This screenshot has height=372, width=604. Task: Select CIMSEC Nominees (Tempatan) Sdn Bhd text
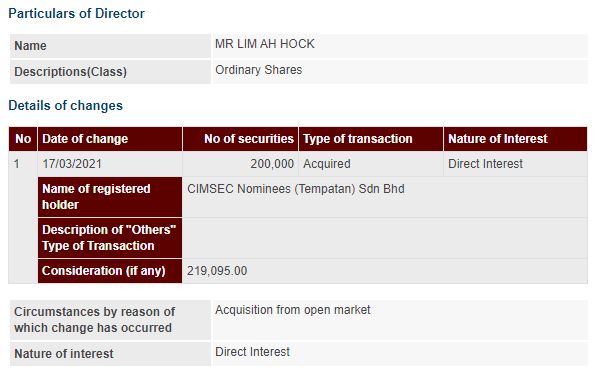296,189
